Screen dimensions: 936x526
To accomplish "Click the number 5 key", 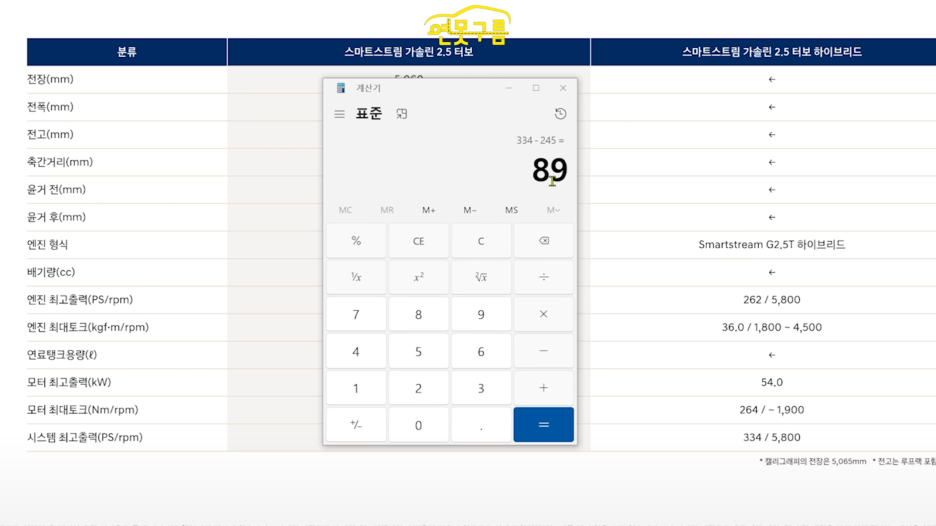I will [x=418, y=351].
